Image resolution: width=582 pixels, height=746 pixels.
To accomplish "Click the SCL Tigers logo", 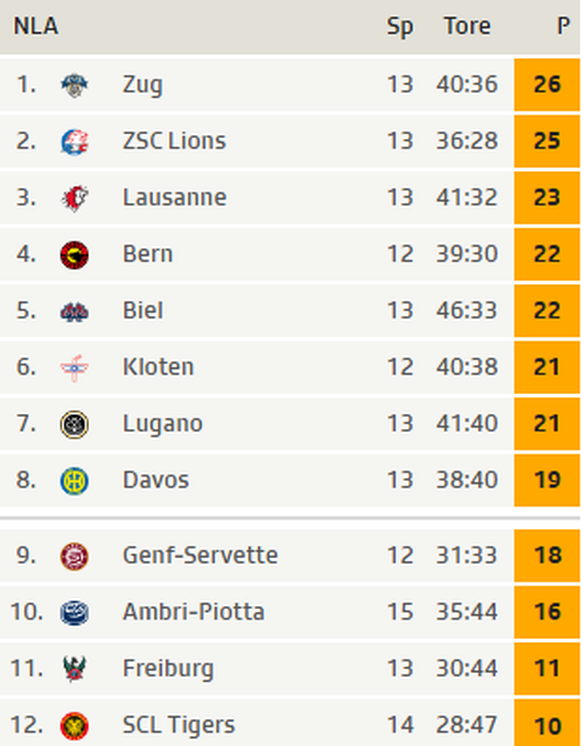I will [x=75, y=726].
